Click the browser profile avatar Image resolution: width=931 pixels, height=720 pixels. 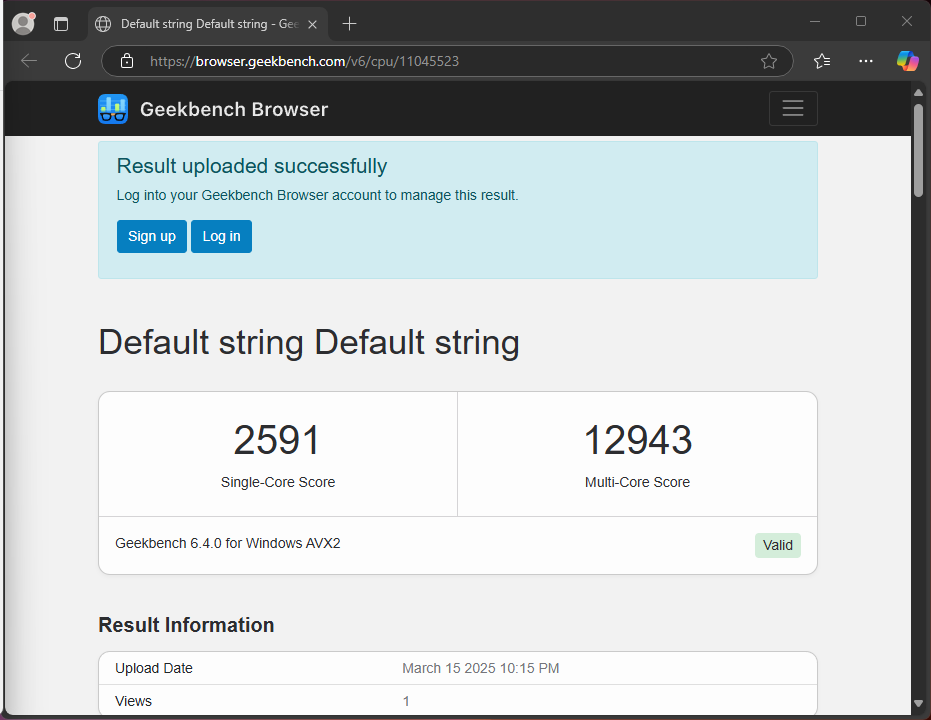23,23
